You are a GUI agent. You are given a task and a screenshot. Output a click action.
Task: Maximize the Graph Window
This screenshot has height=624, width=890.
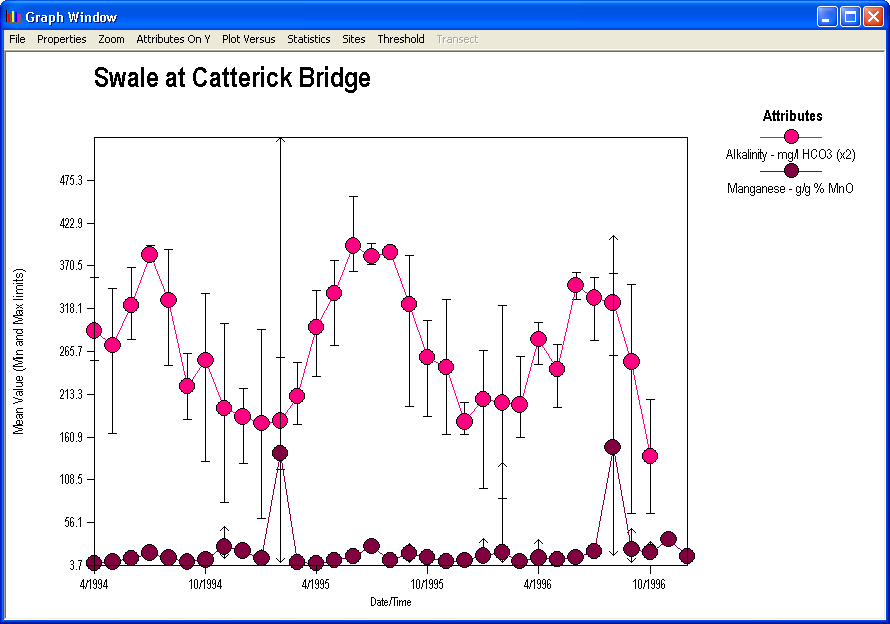coord(850,16)
